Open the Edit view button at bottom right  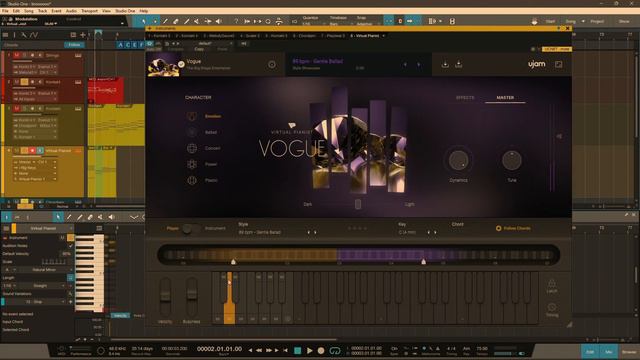(x=590, y=352)
